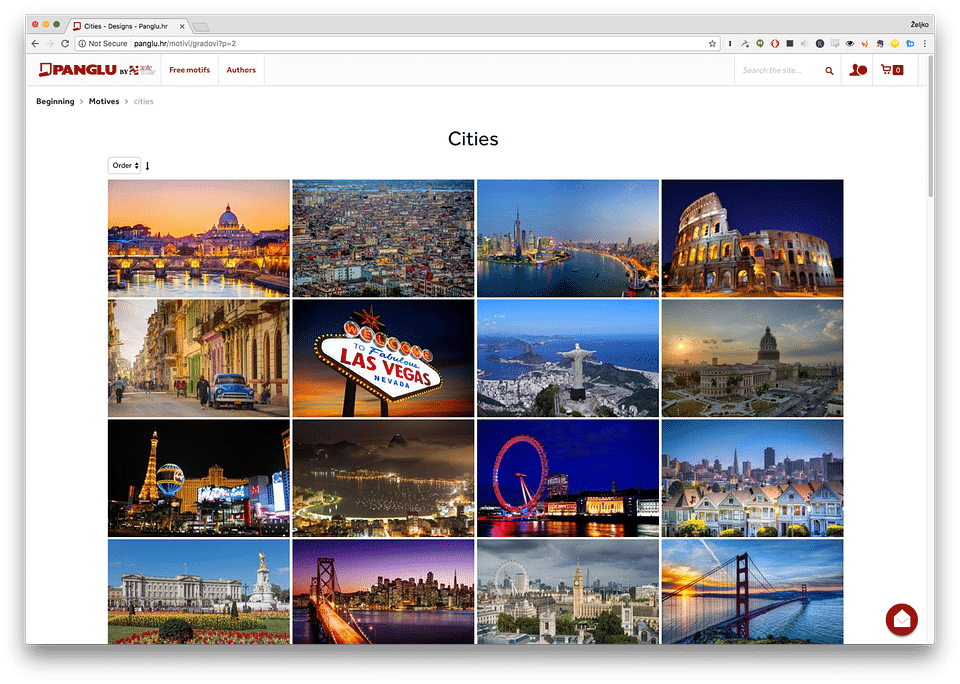The width and height of the screenshot is (960, 684).
Task: Open the Shanghai skyline river thumbnail
Action: 568,238
